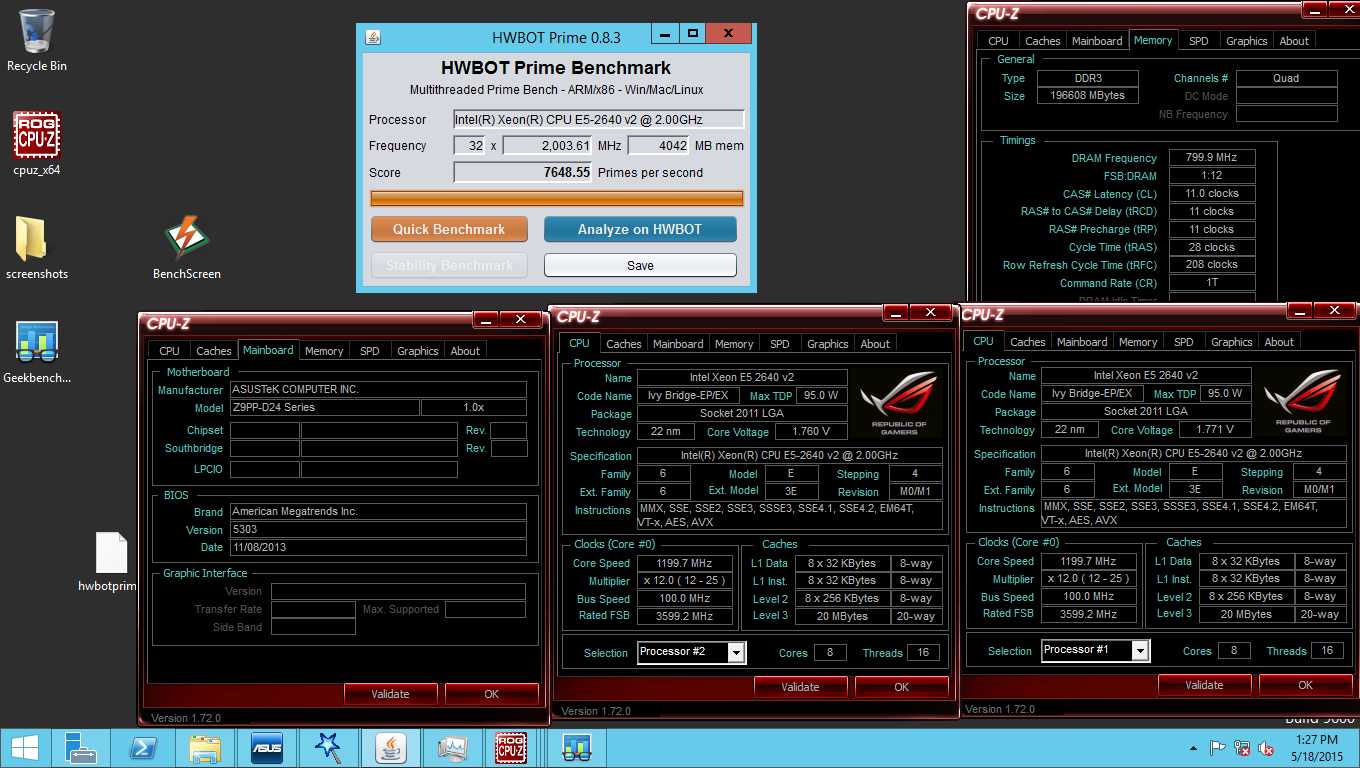Open SPD tab in the Processor #2 window
This screenshot has width=1360, height=768.
(x=780, y=344)
